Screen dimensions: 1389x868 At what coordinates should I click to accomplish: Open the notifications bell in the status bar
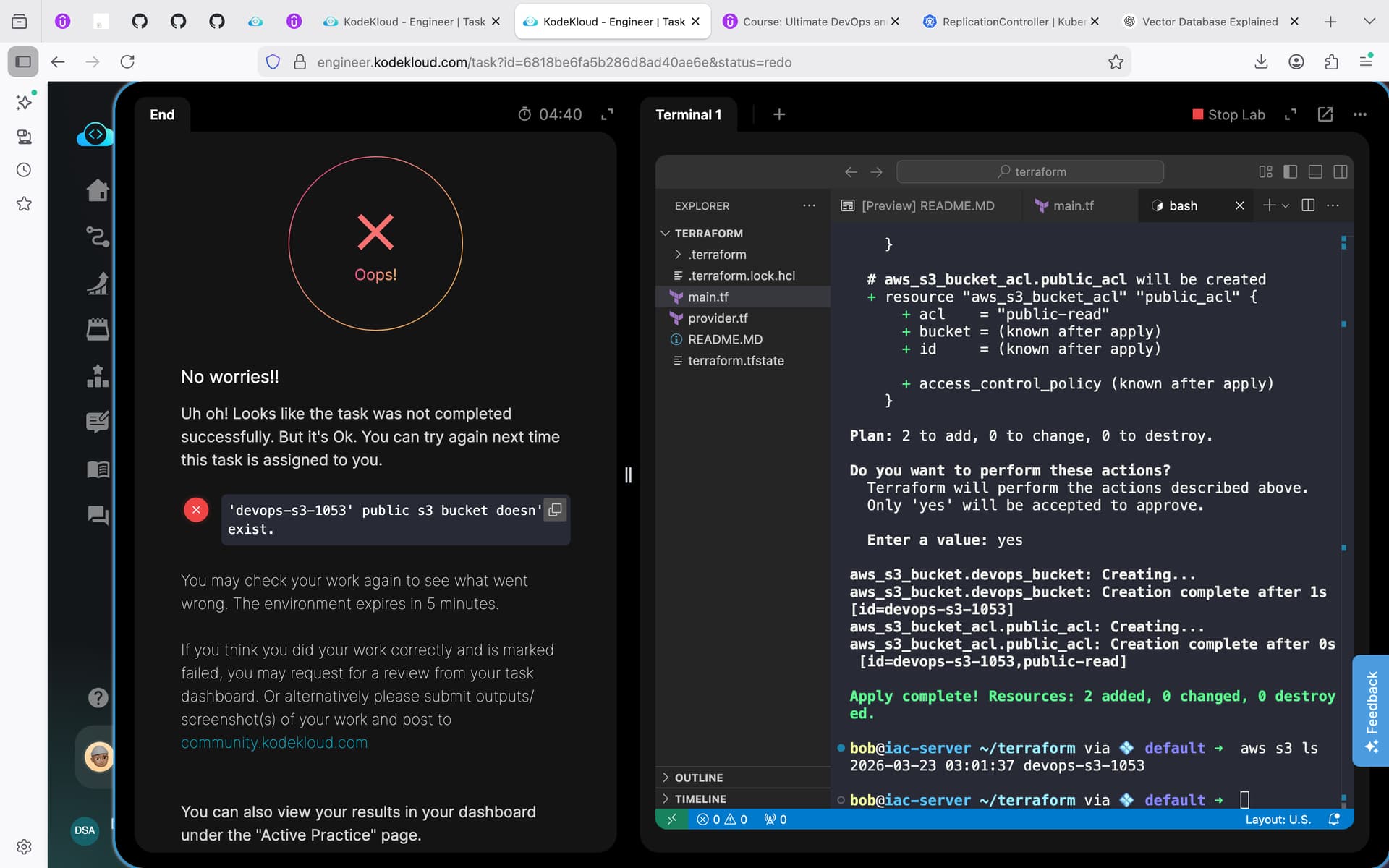tap(1333, 820)
